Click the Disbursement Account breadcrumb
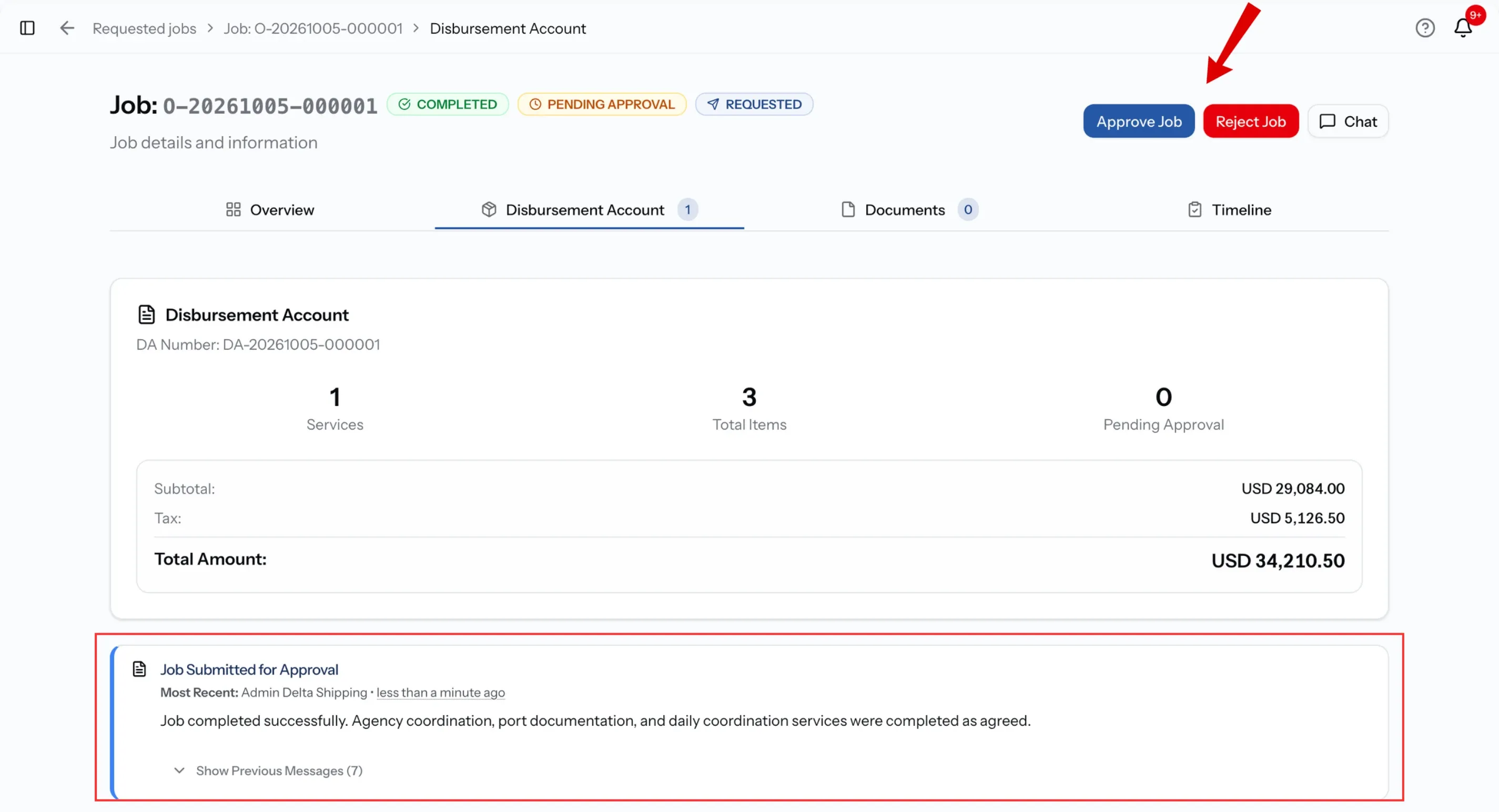 click(x=508, y=28)
